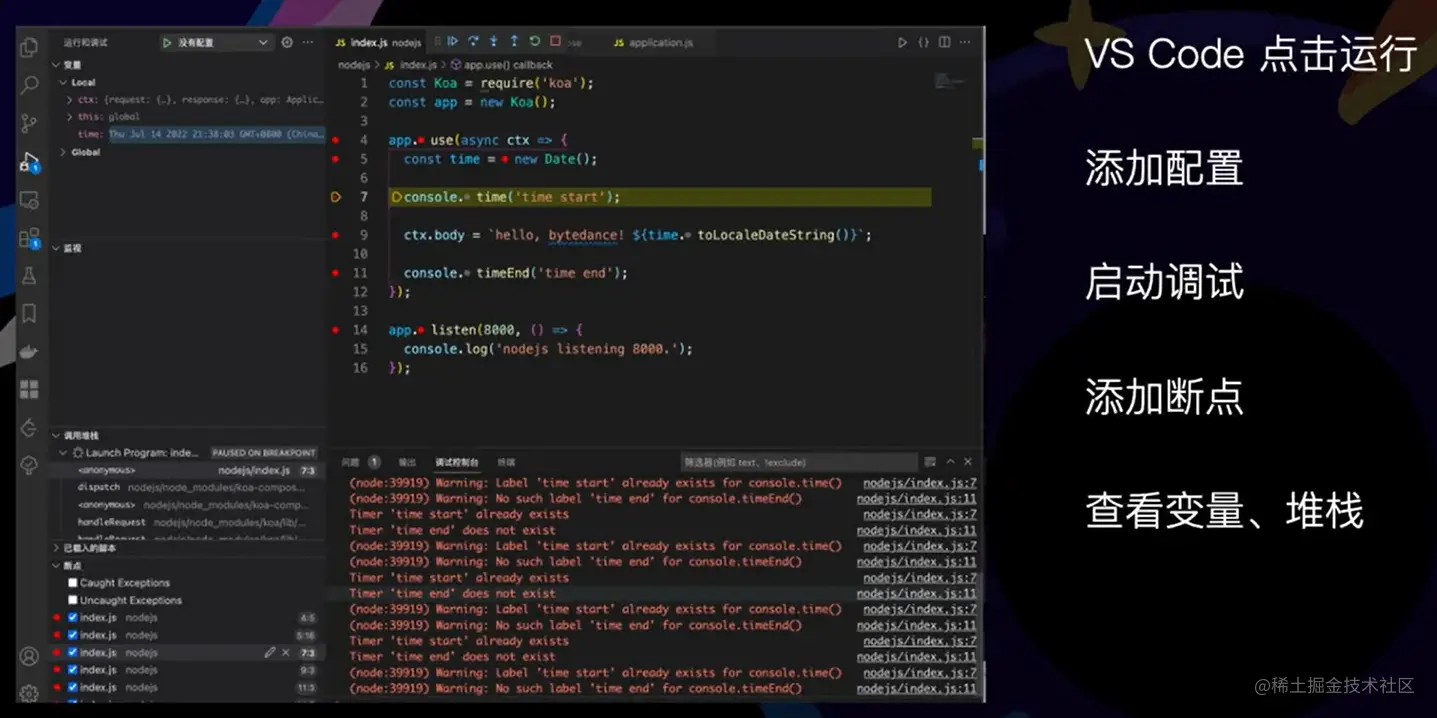Screen dimensions: 1437x718
Task: Open the 调试控制台 debug console tab
Action: [x=456, y=462]
